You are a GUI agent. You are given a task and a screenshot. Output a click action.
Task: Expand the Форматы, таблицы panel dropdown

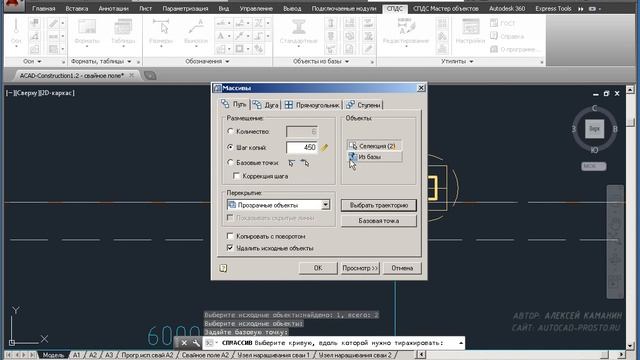pyautogui.click(x=129, y=62)
